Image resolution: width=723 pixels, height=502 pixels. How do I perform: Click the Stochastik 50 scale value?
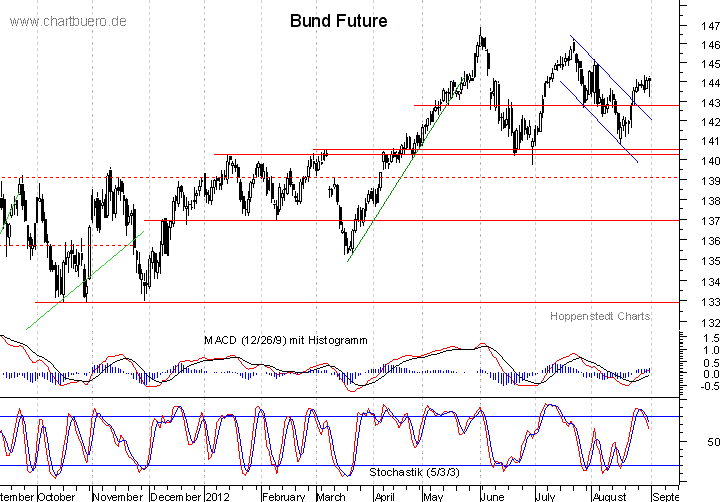(x=713, y=442)
